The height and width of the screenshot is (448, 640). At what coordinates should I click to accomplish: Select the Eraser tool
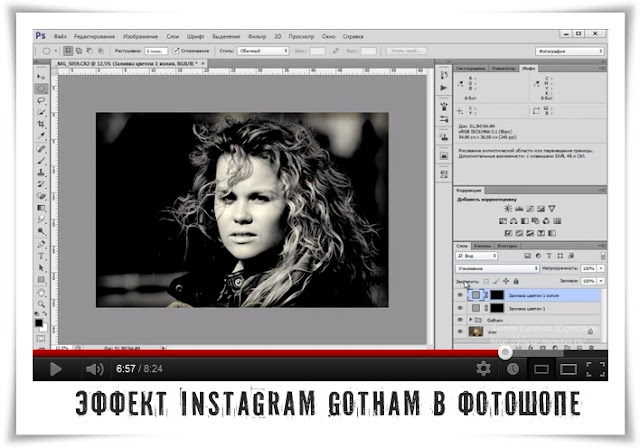pos(41,196)
